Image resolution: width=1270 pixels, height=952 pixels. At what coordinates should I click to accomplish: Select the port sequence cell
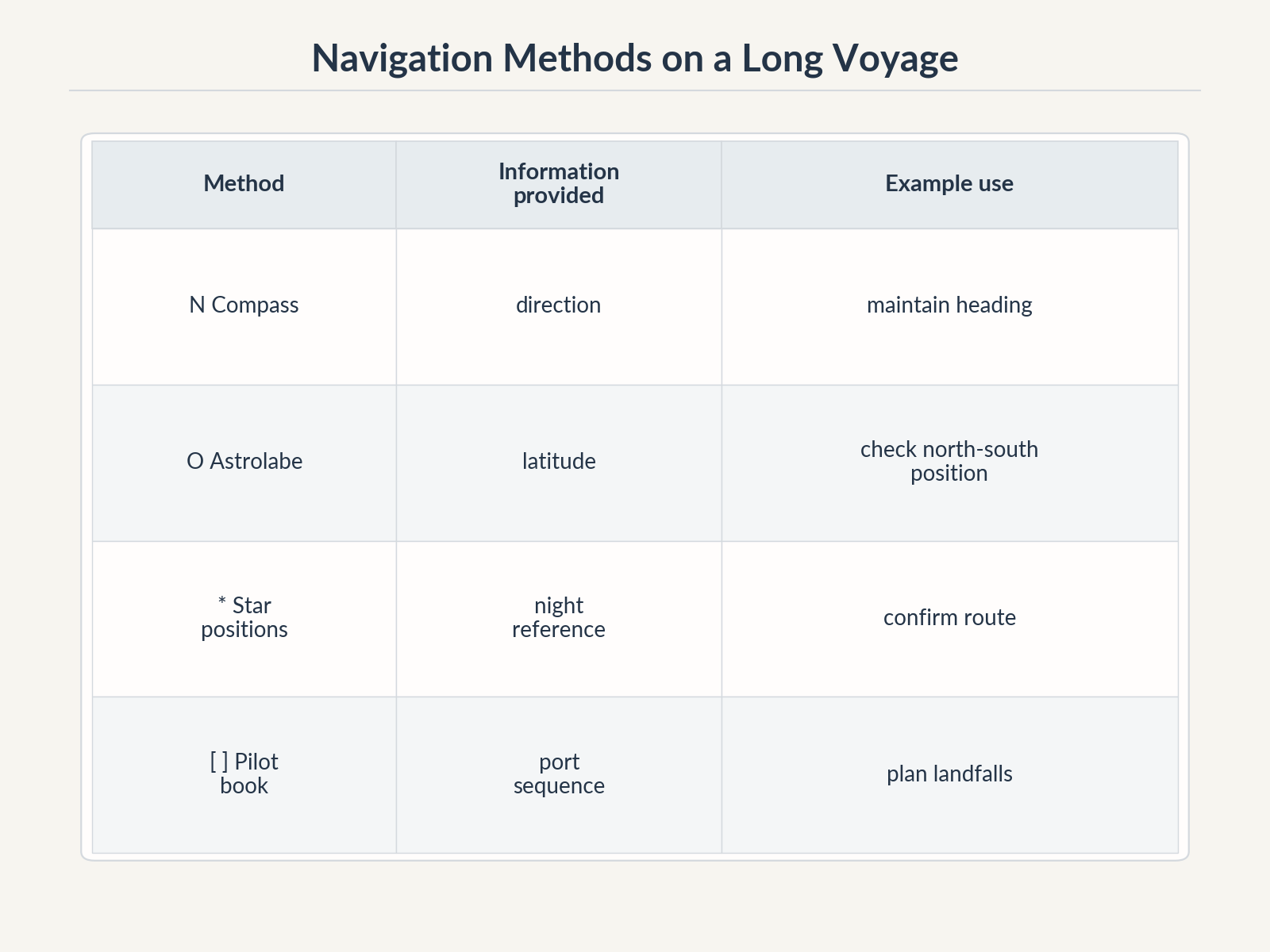(559, 775)
